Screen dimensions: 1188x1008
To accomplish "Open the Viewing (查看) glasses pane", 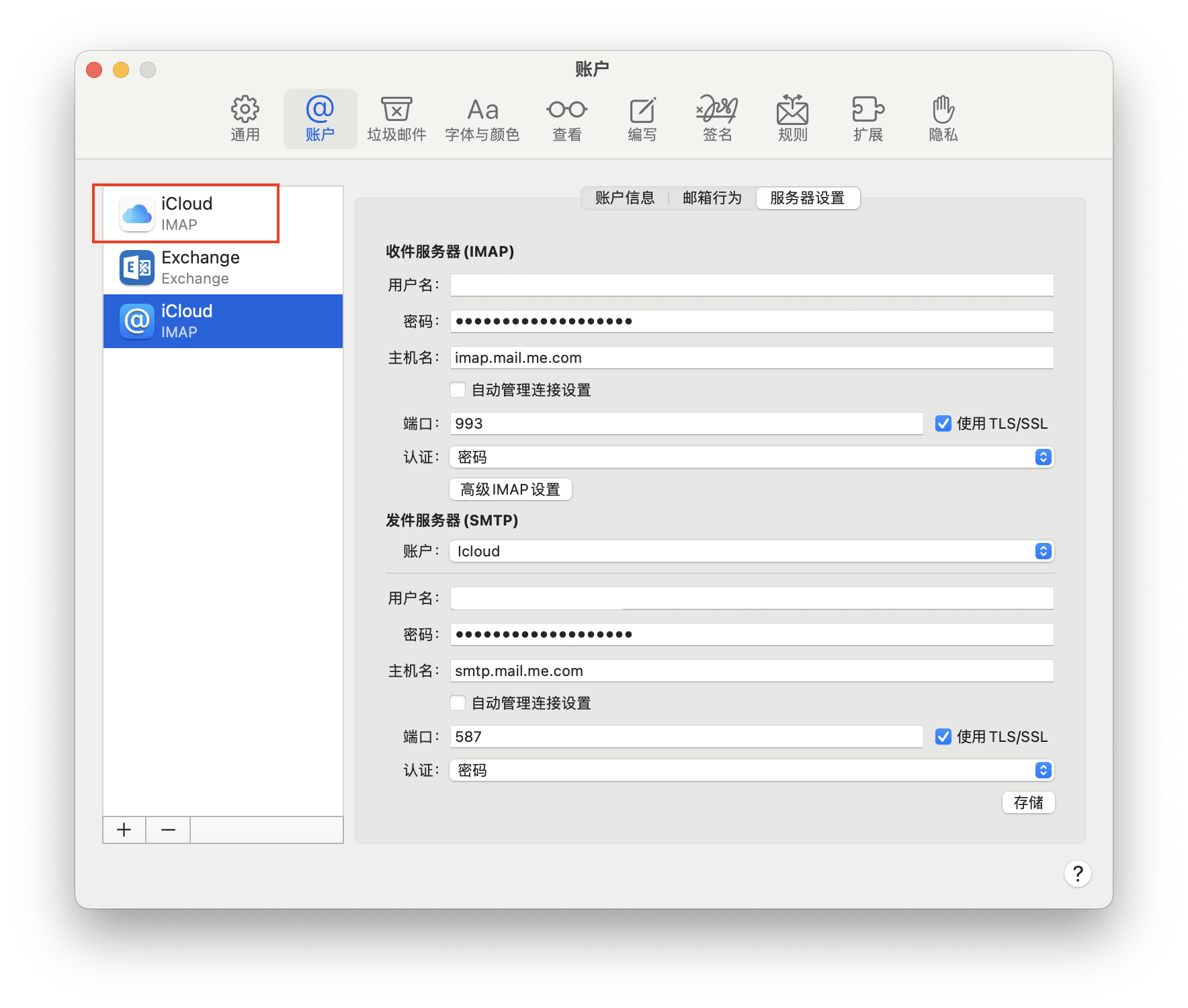I will coord(566,118).
